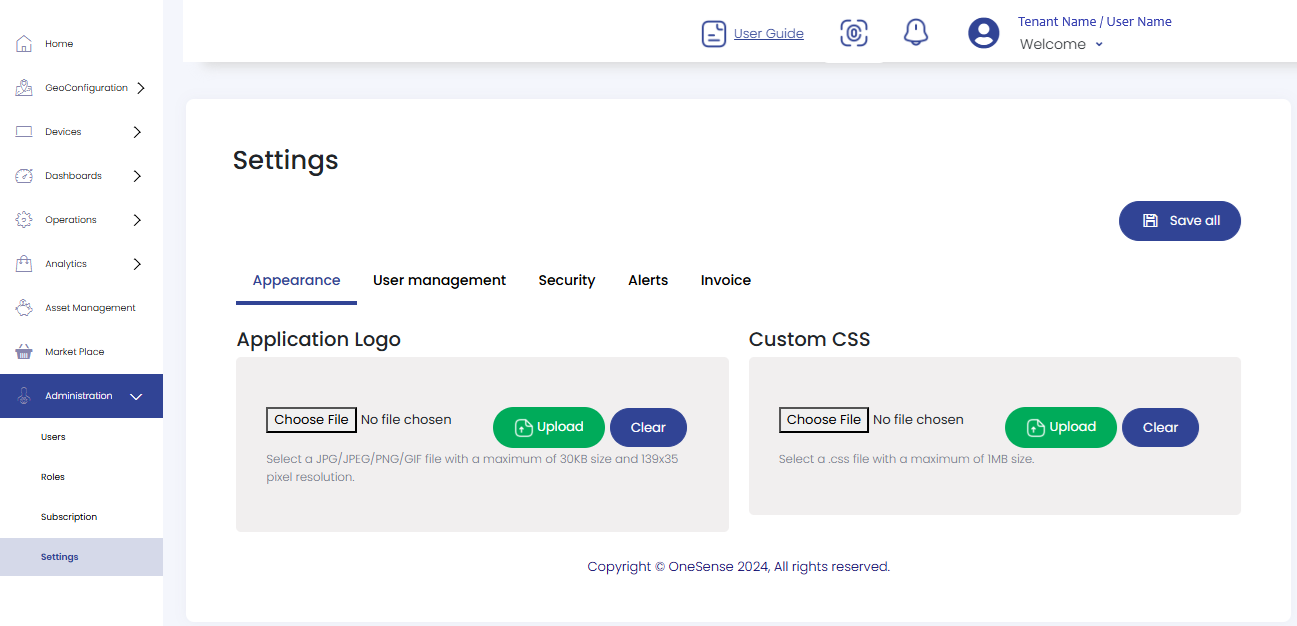
Task: Click the user profile avatar icon
Action: click(983, 33)
